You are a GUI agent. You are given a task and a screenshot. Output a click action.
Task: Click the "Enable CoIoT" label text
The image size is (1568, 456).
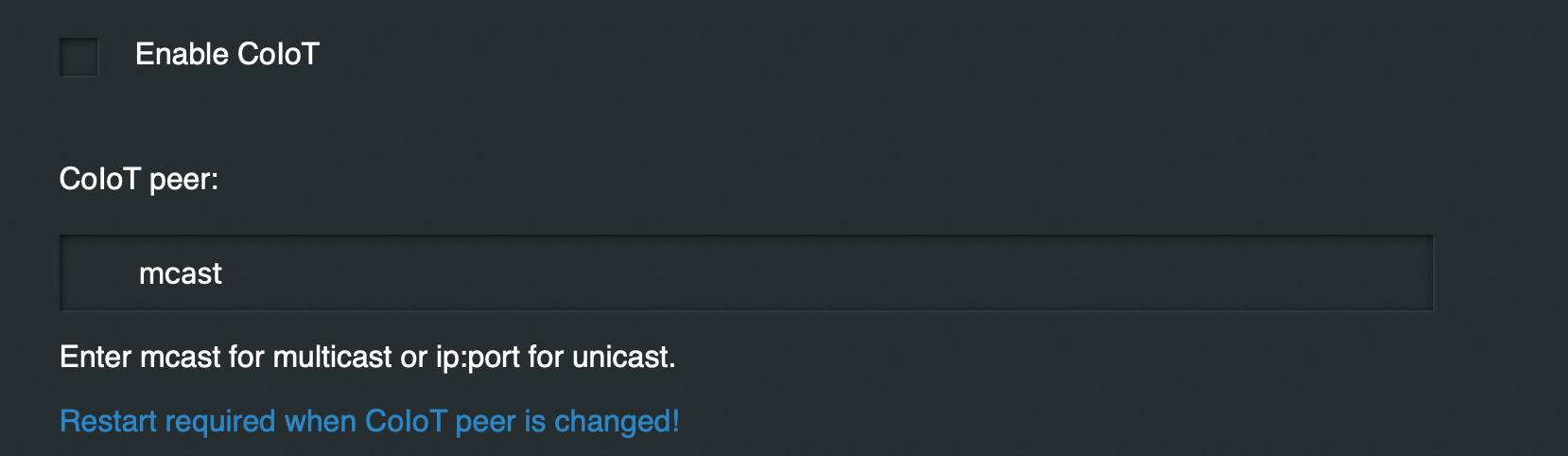pyautogui.click(x=227, y=55)
